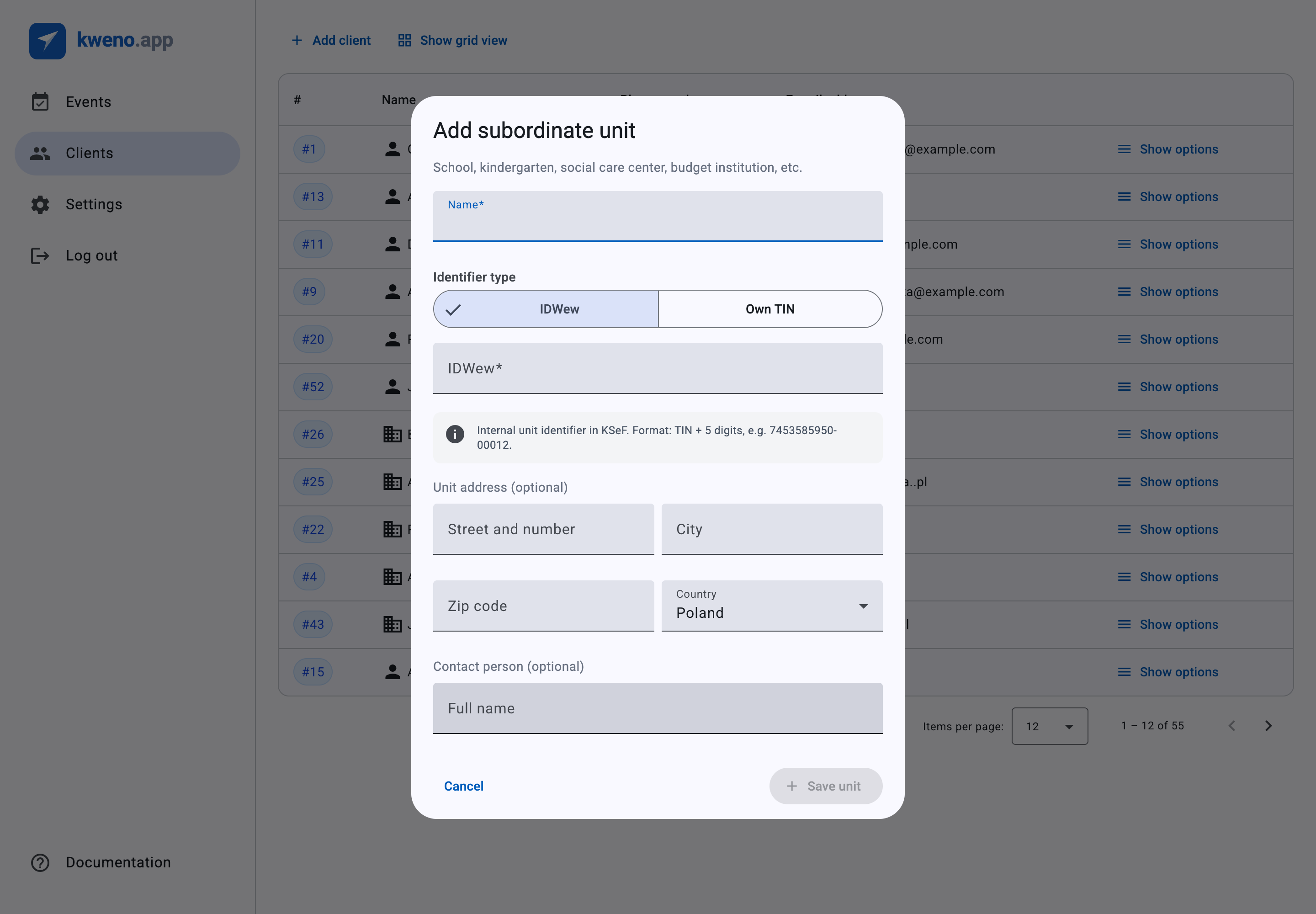Select Own TIN identifier type
The width and height of the screenshot is (1316, 914).
770,308
